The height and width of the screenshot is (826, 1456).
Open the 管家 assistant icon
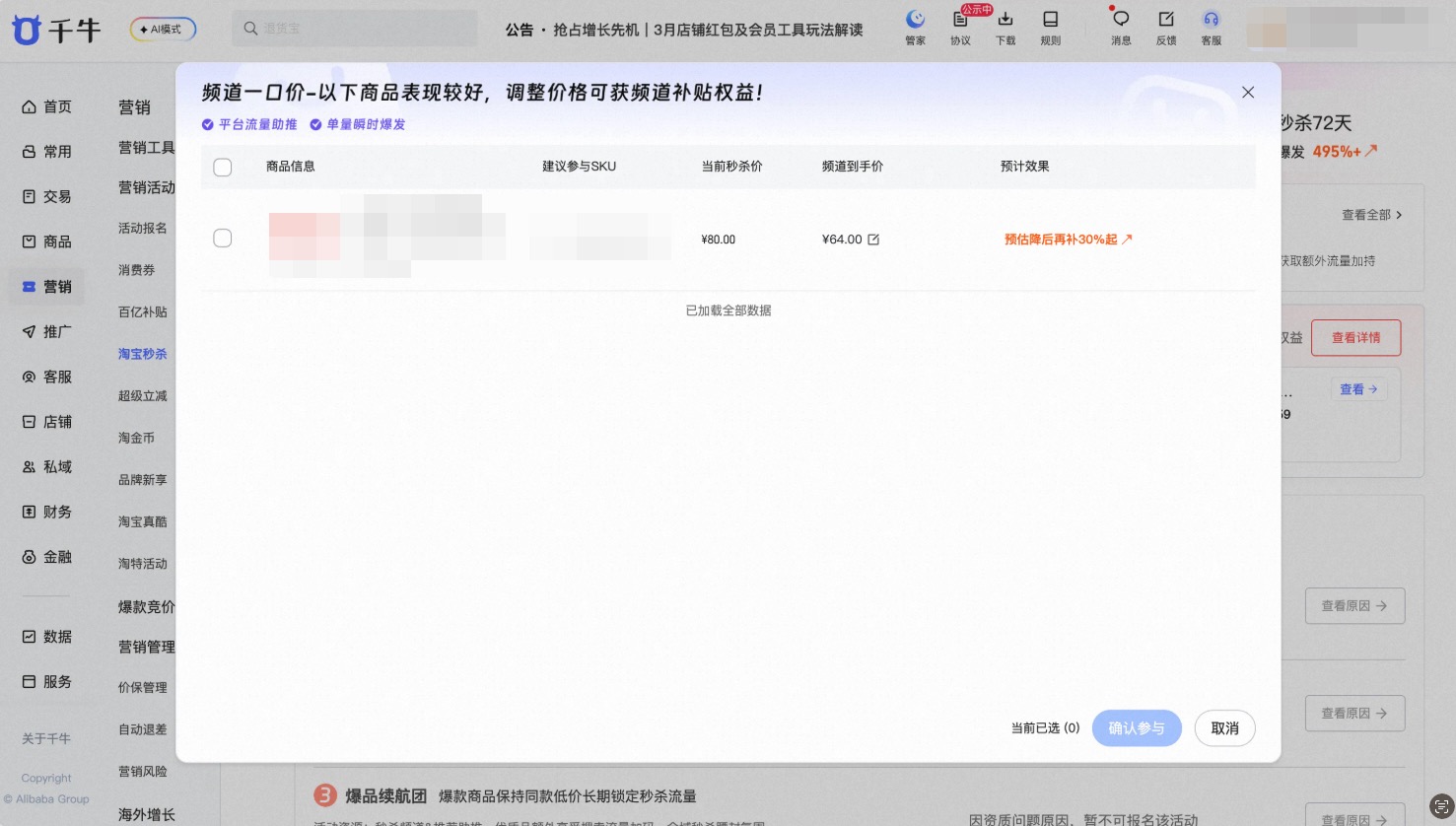tap(915, 28)
